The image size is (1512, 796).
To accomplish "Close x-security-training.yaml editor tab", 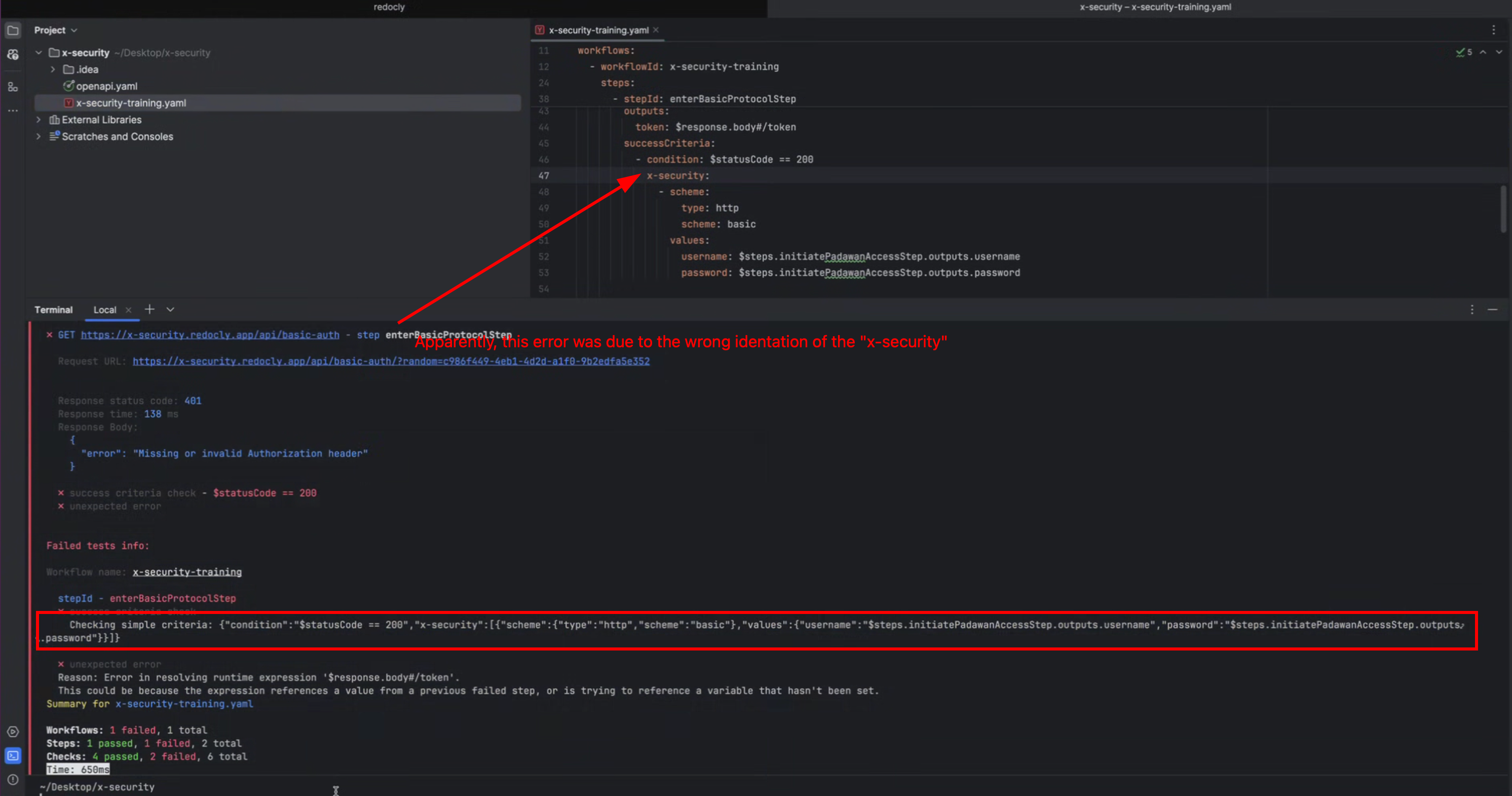I will coord(656,30).
